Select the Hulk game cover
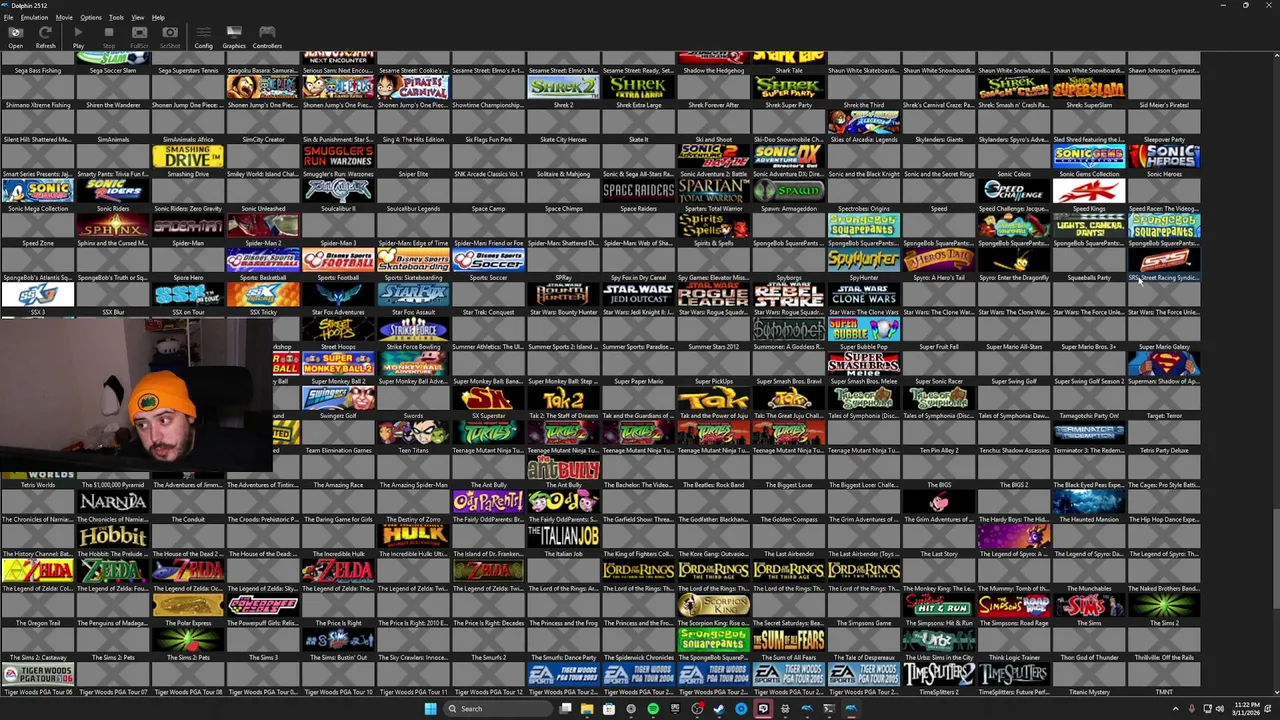1280x720 pixels. point(413,536)
